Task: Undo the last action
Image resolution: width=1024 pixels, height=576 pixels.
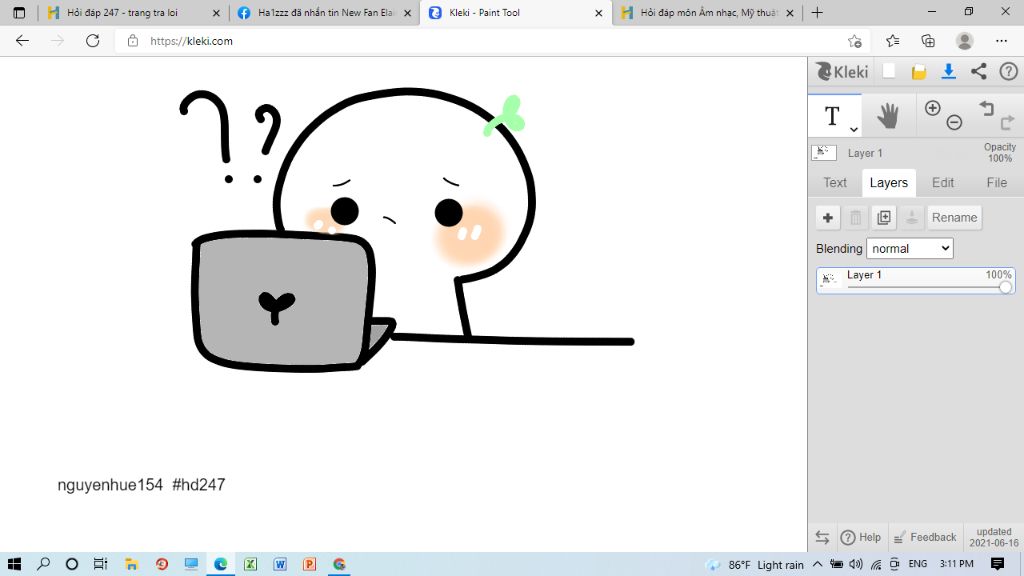Action: tap(986, 108)
